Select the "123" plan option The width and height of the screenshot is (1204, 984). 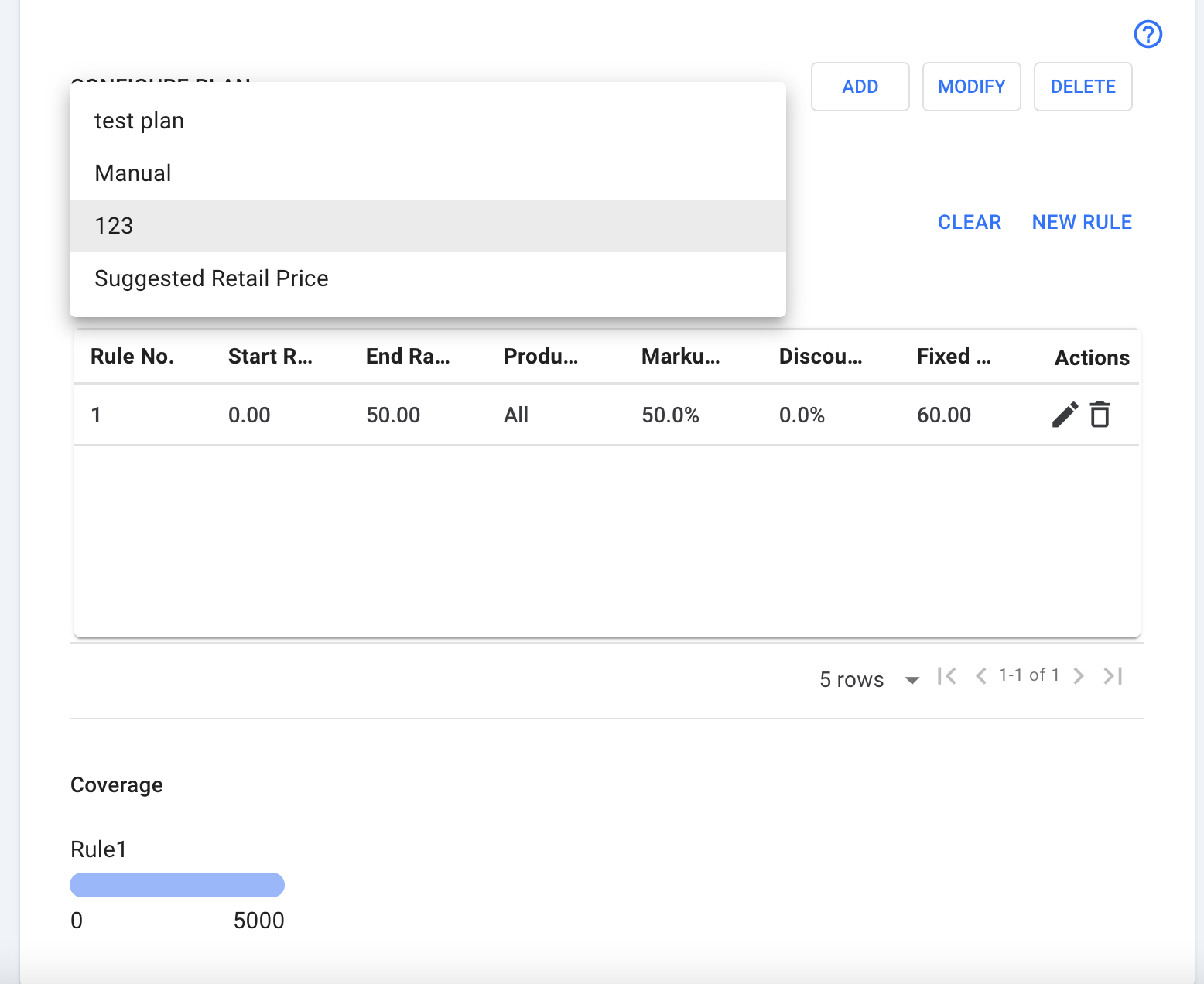click(114, 226)
